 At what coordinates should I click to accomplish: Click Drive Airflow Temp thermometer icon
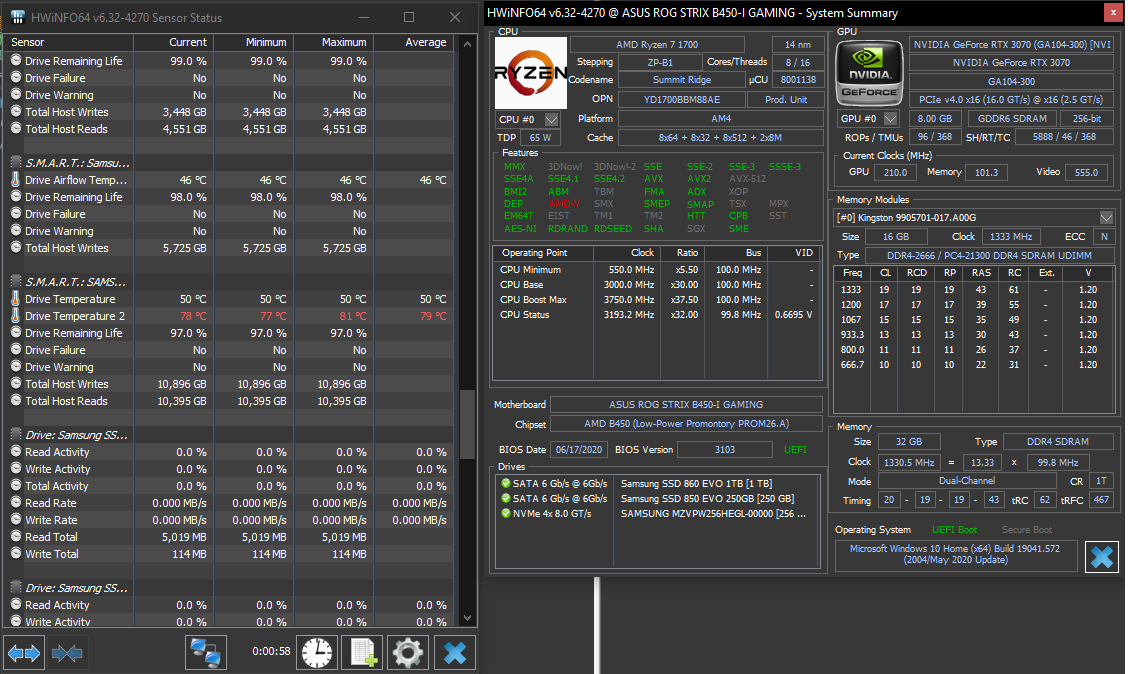click(16, 179)
